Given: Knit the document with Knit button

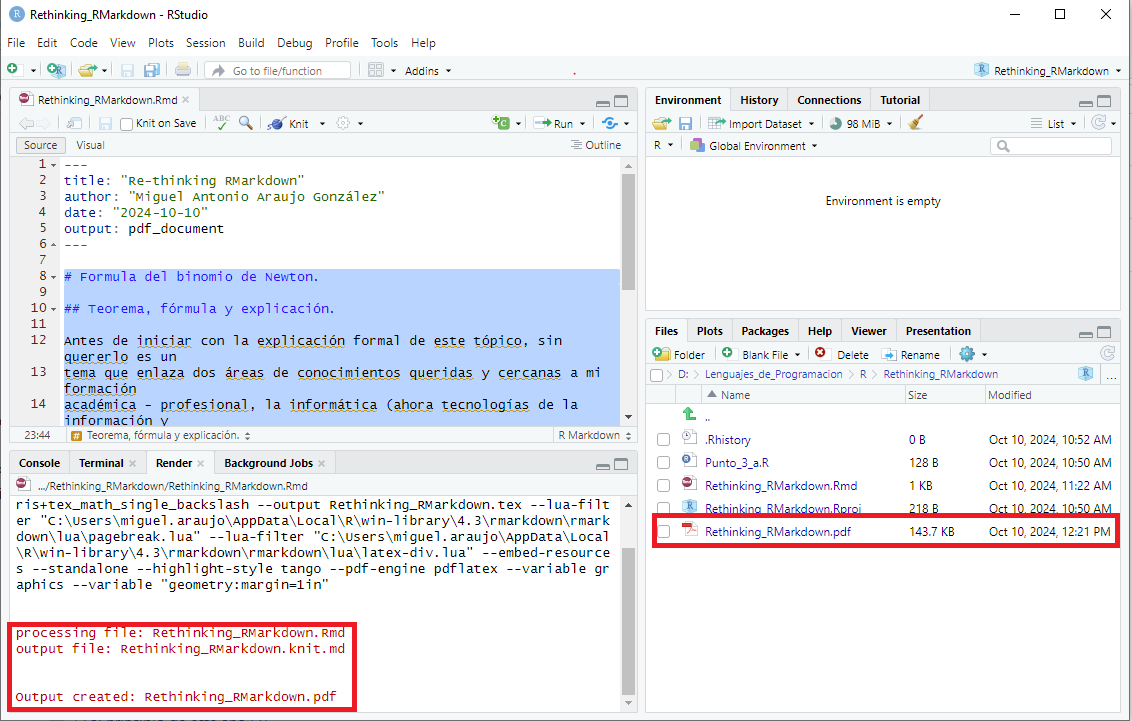Looking at the screenshot, I should (x=288, y=123).
